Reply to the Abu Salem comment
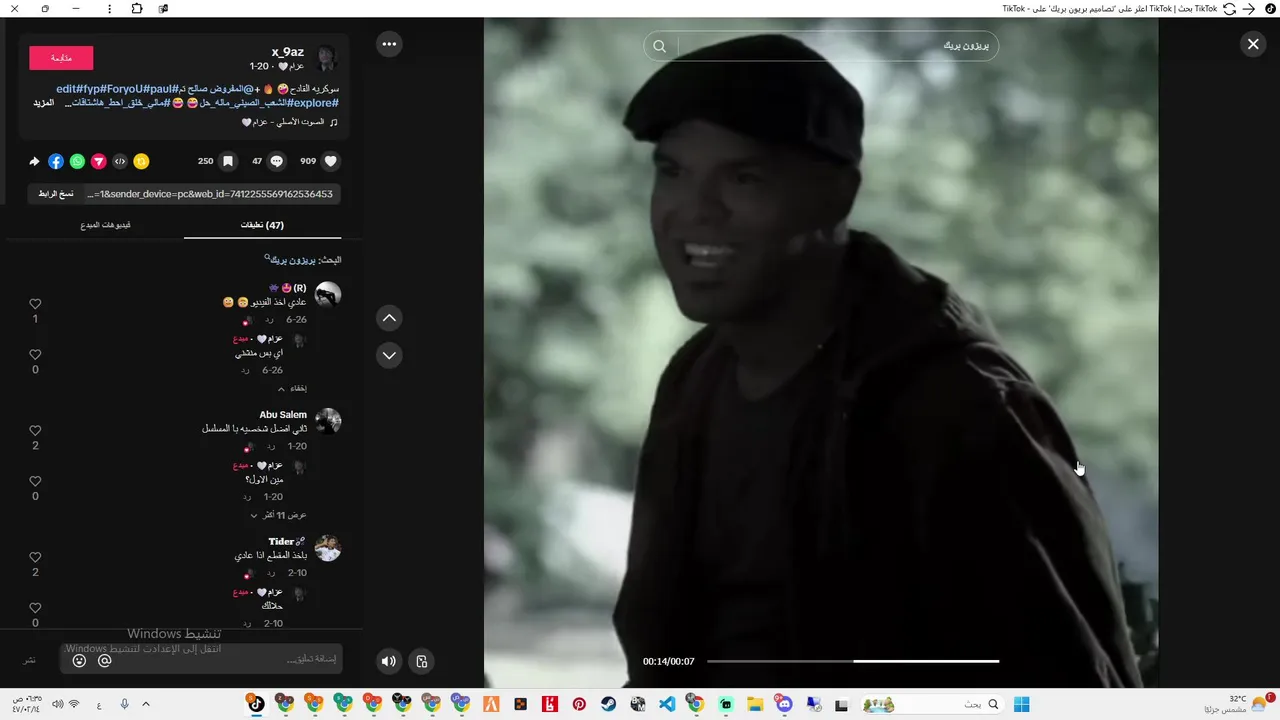 [x=270, y=446]
